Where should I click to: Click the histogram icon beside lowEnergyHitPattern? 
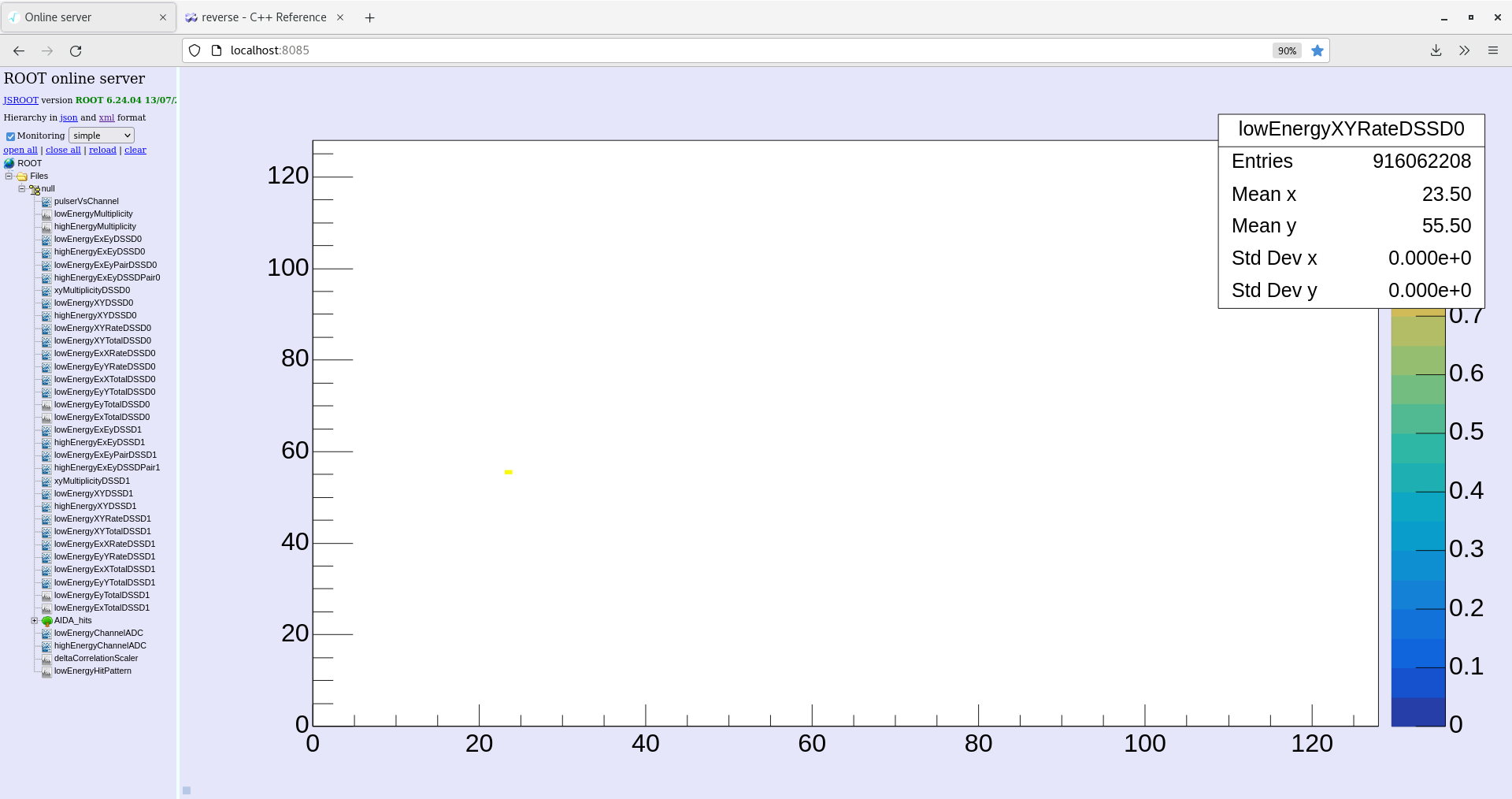46,671
